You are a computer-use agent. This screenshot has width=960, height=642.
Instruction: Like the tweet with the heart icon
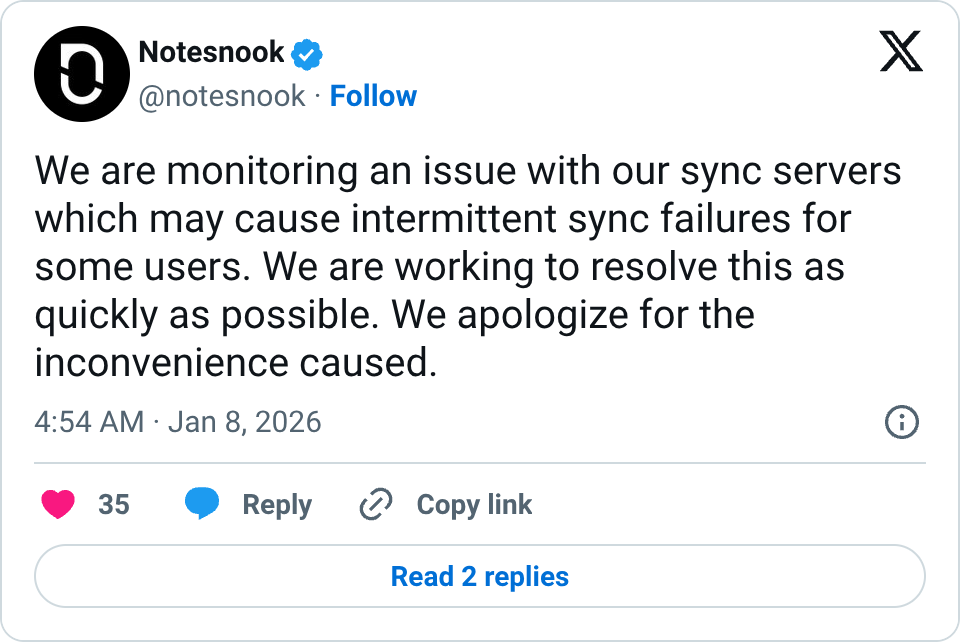(x=58, y=505)
